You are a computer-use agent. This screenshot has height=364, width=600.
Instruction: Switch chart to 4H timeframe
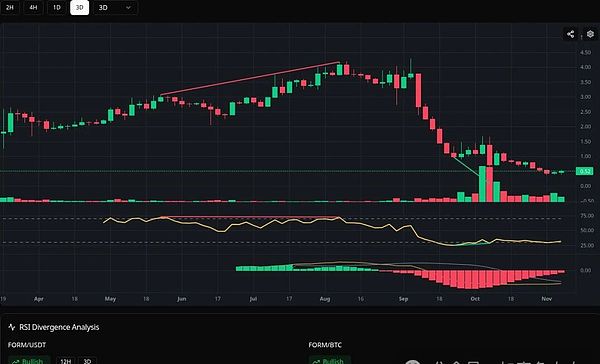click(33, 7)
